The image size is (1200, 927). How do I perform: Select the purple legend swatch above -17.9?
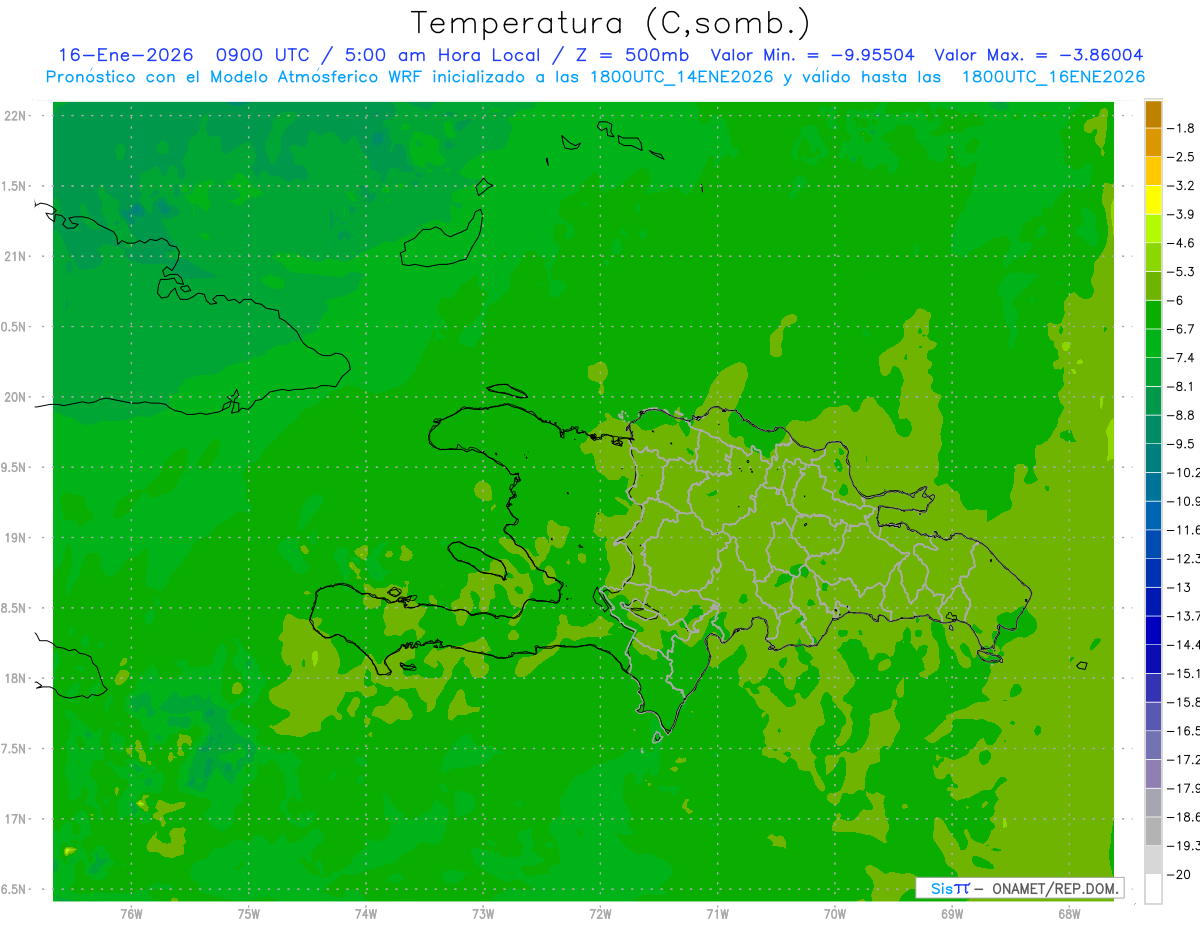[x=1153, y=774]
